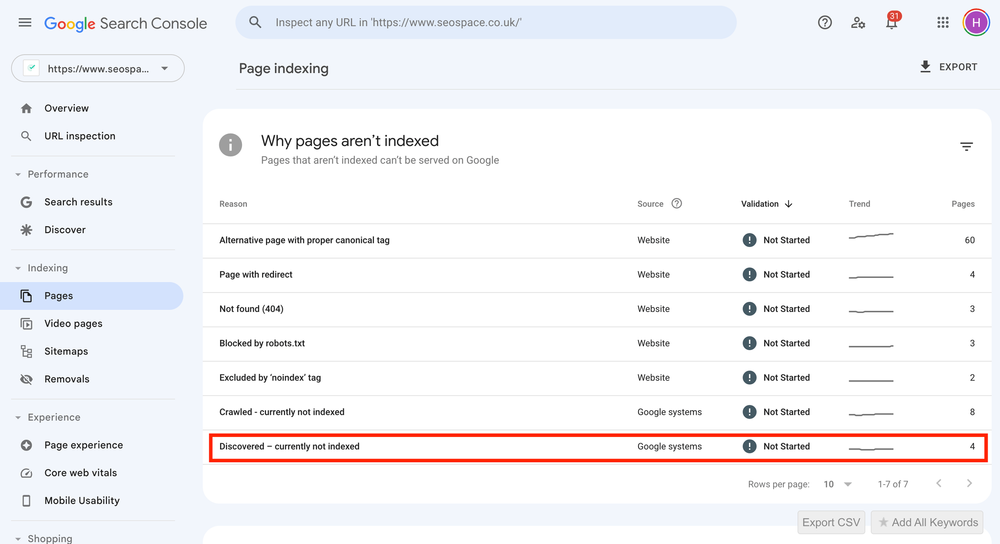
Task: Open the filter icon in indexing table
Action: pyautogui.click(x=966, y=147)
